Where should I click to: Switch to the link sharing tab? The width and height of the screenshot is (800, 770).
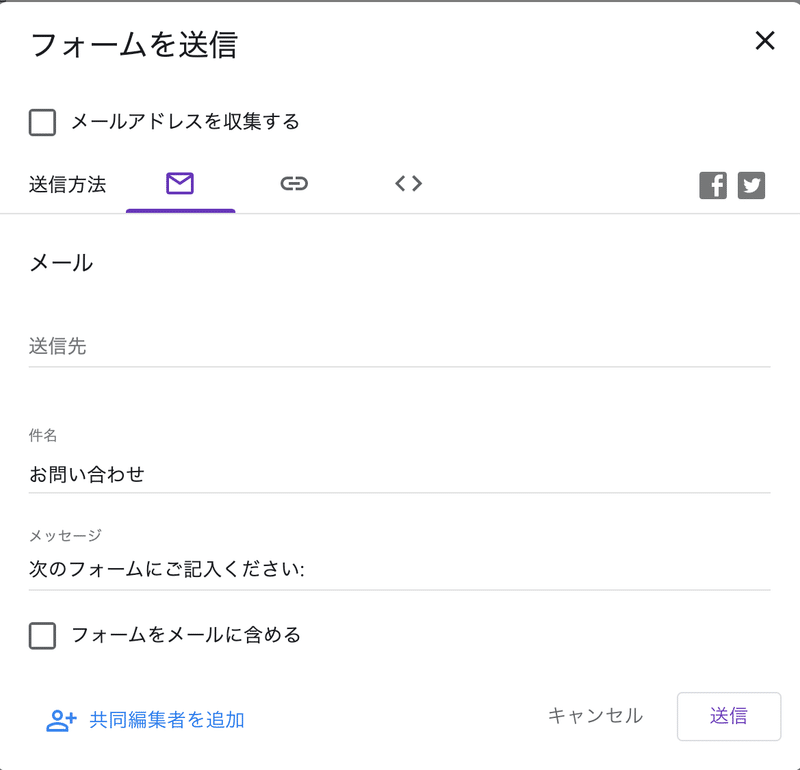(294, 184)
